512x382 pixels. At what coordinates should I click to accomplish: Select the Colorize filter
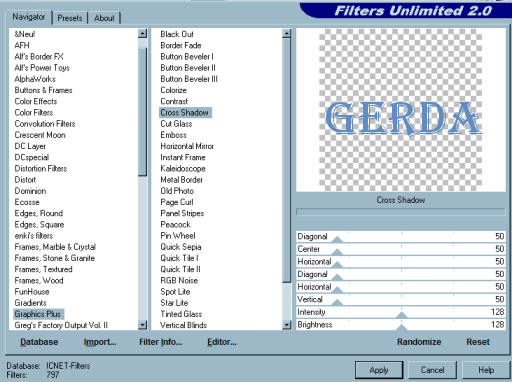(x=173, y=90)
